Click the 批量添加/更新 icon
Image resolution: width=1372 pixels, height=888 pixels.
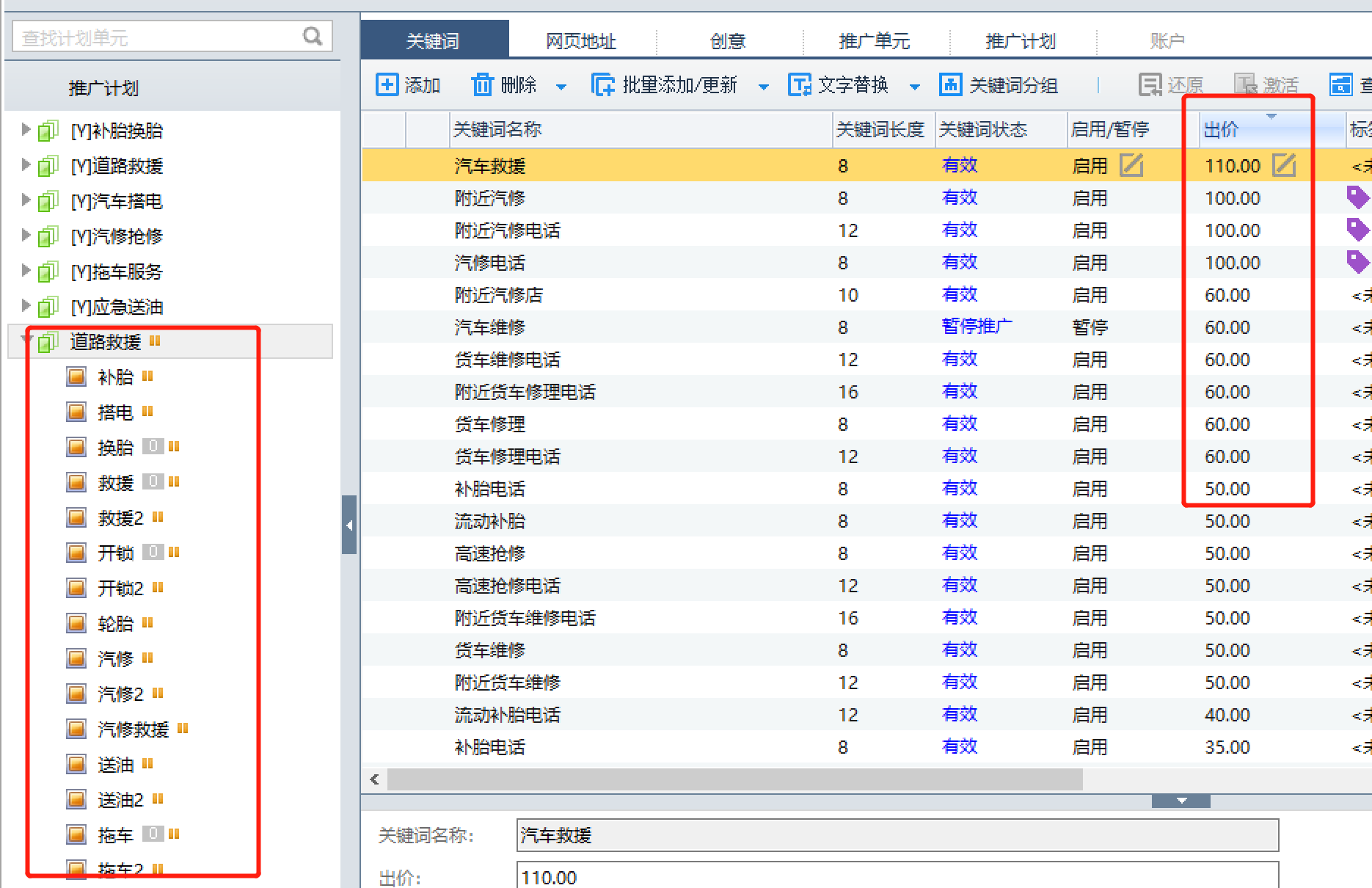click(603, 85)
